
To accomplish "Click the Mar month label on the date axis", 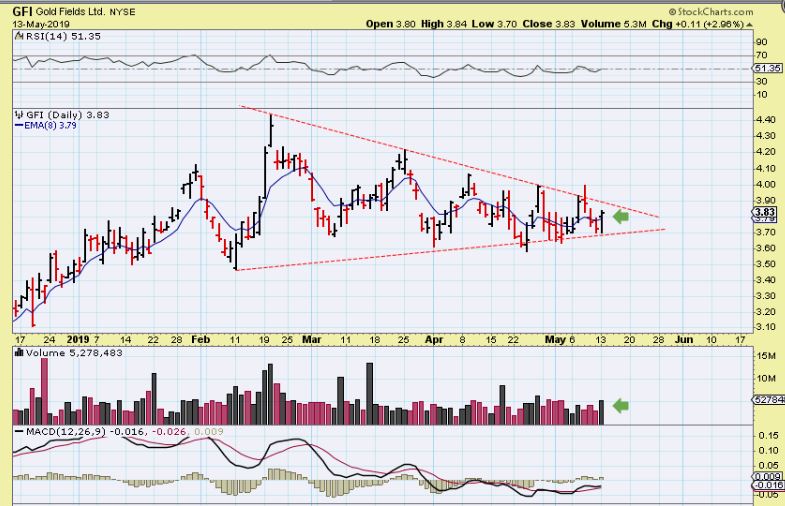I will [x=311, y=339].
